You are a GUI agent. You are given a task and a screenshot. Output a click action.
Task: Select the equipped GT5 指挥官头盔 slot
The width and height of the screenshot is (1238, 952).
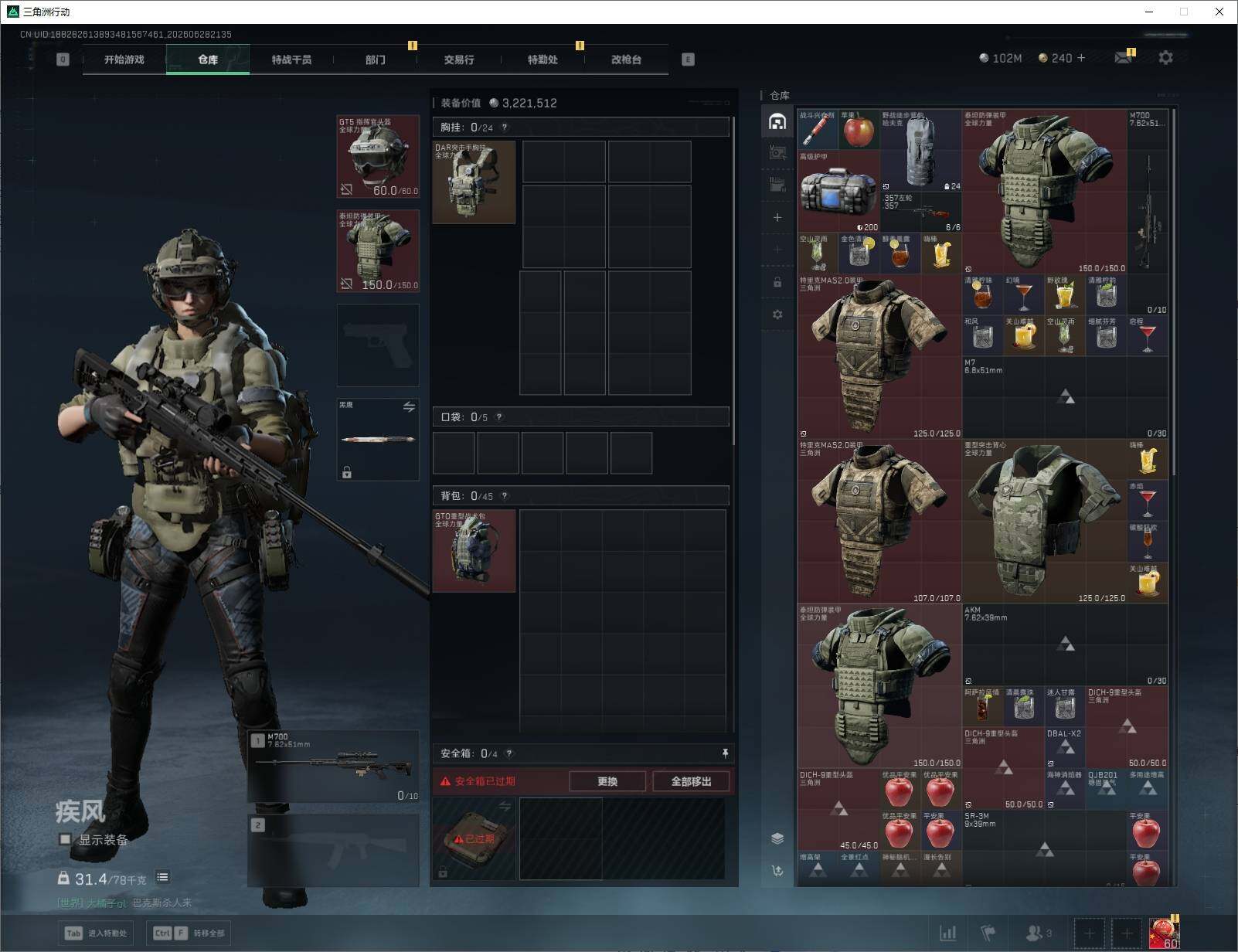click(378, 156)
